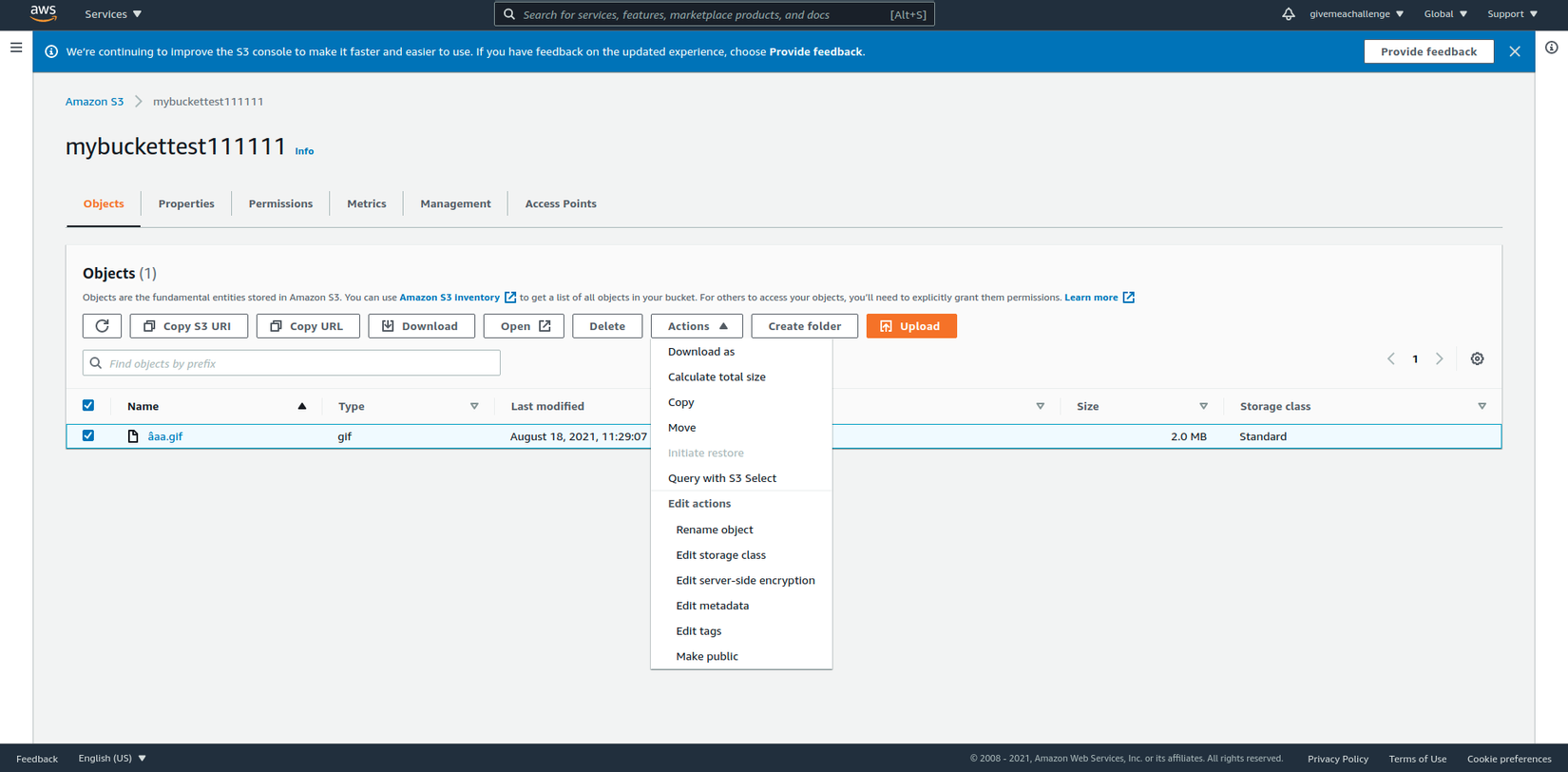Sort objects by Size column
This screenshot has height=772, width=1568.
tap(1142, 406)
